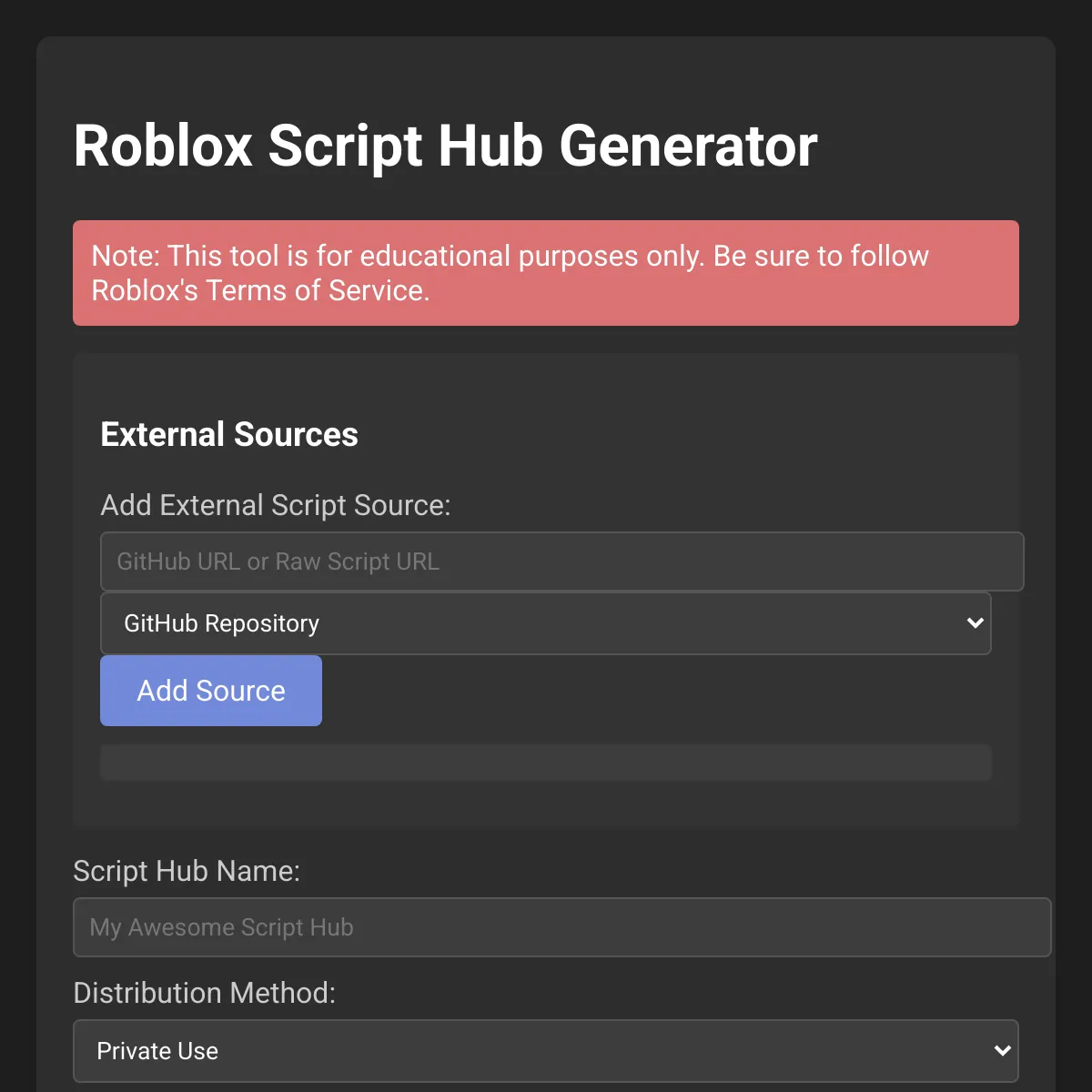Select the External Sources heading

[229, 434]
